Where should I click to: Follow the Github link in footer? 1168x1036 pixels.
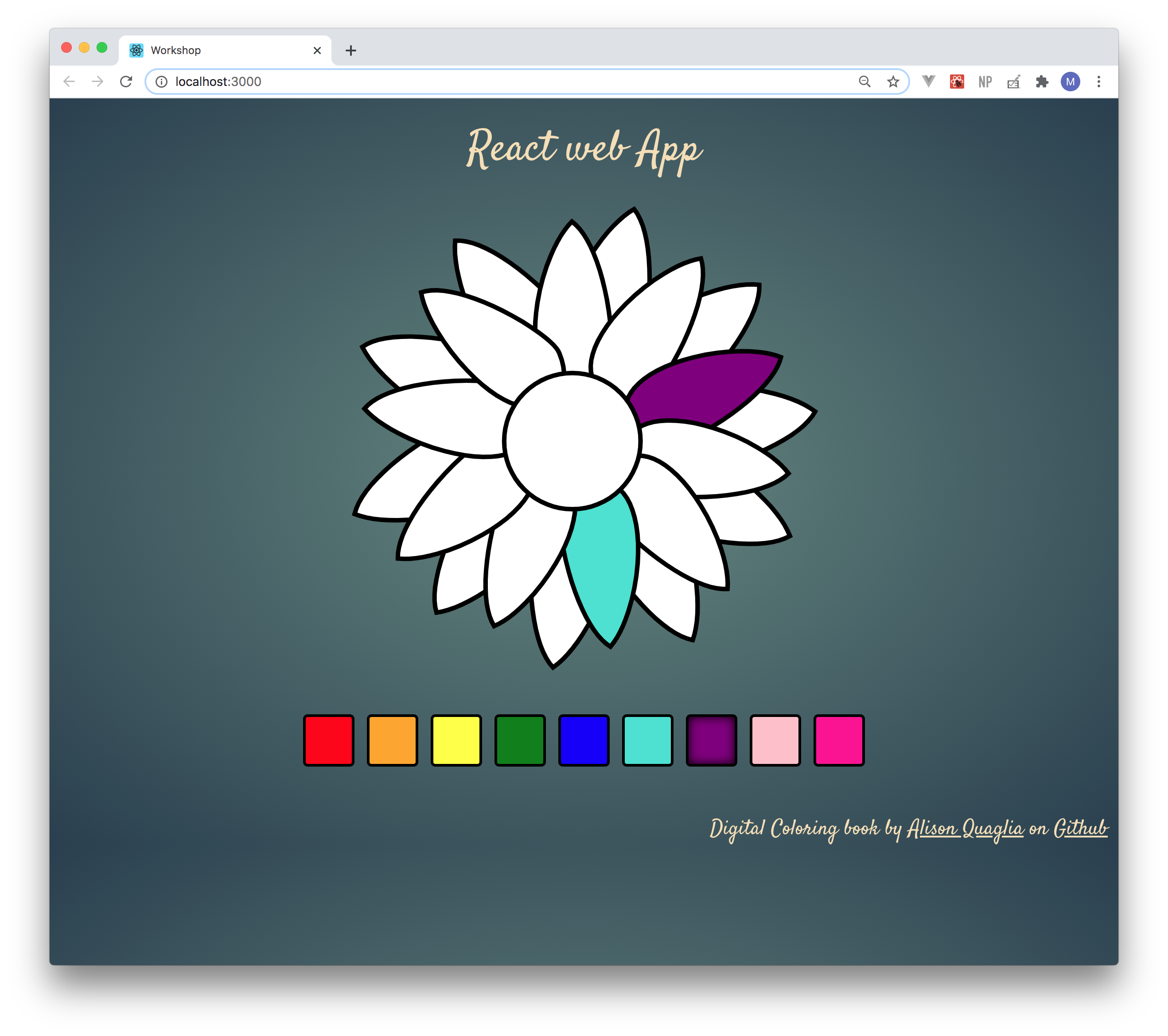point(1080,829)
